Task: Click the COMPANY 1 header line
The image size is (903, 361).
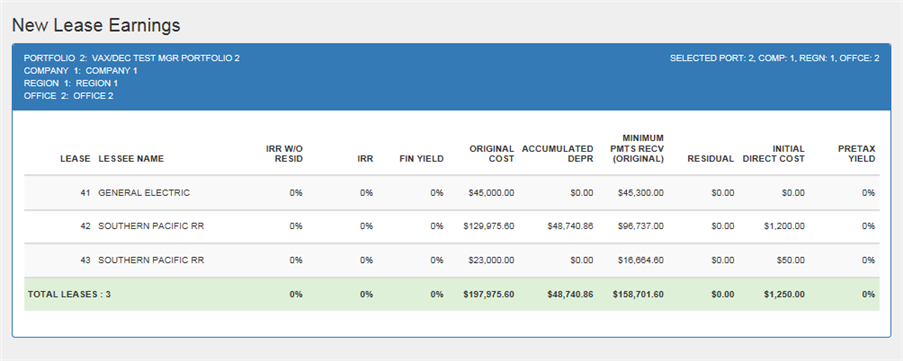Action: pyautogui.click(x=81, y=71)
